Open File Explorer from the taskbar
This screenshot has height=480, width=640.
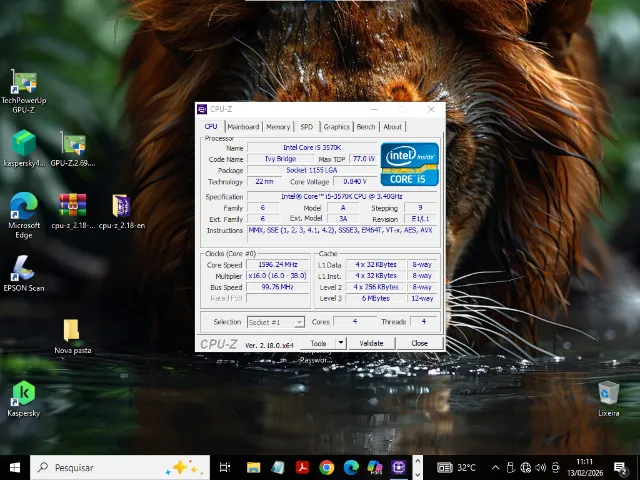click(253, 467)
